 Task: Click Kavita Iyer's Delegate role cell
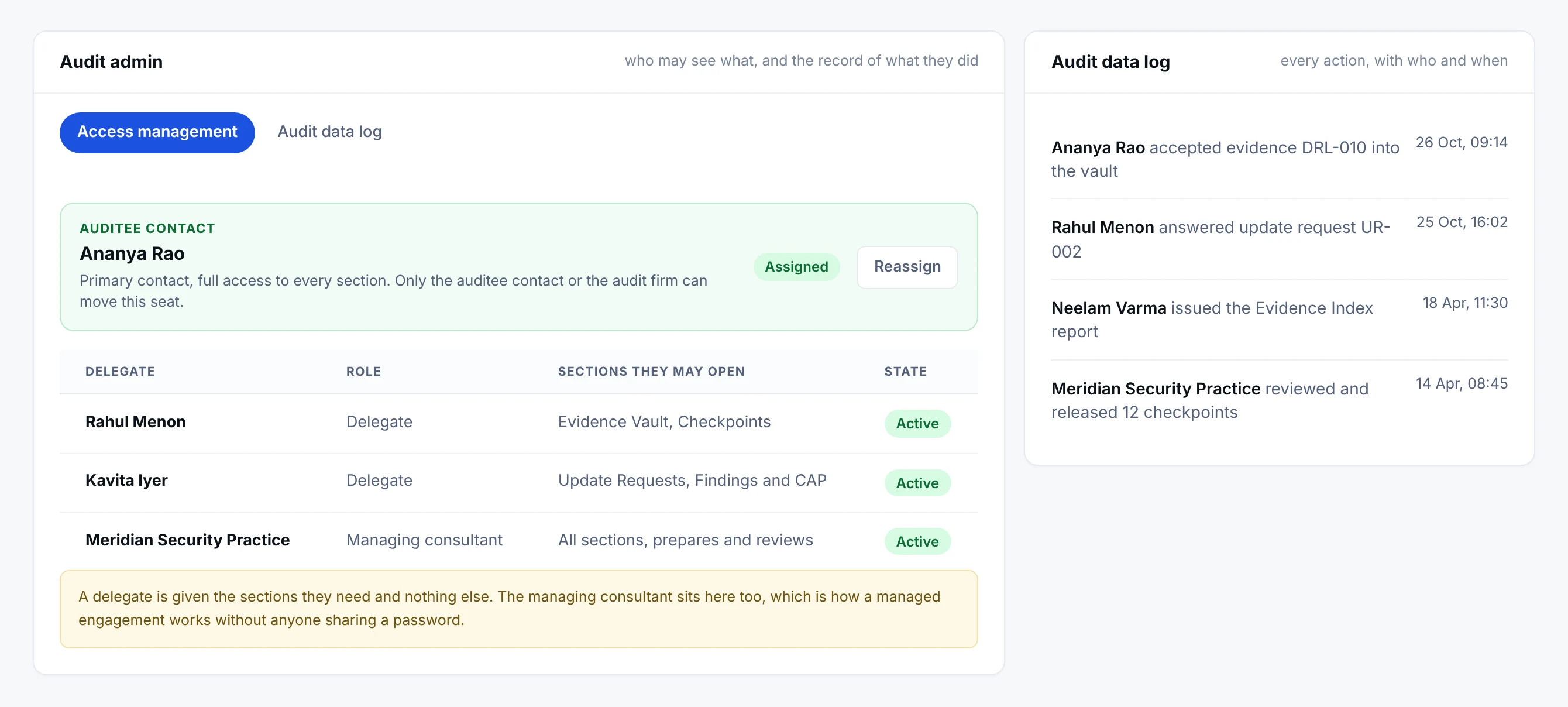[x=379, y=481]
